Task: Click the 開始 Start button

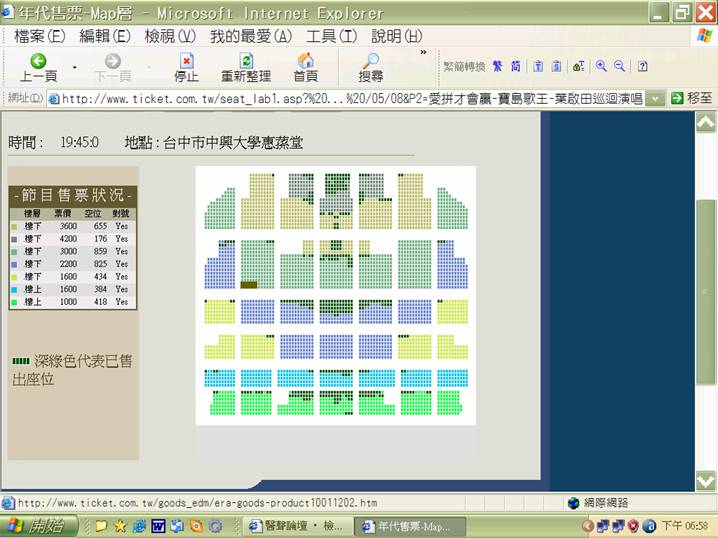Action: point(39,526)
